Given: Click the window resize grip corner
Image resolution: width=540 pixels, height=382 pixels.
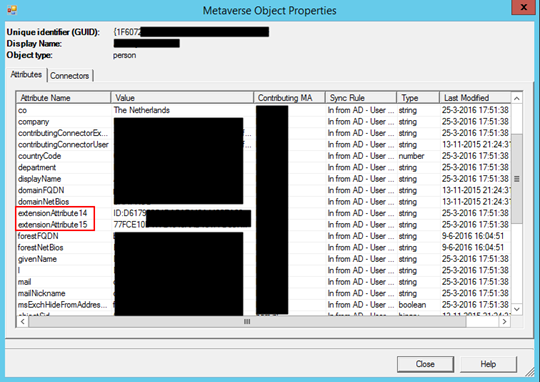Looking at the screenshot, I should [x=531, y=371].
